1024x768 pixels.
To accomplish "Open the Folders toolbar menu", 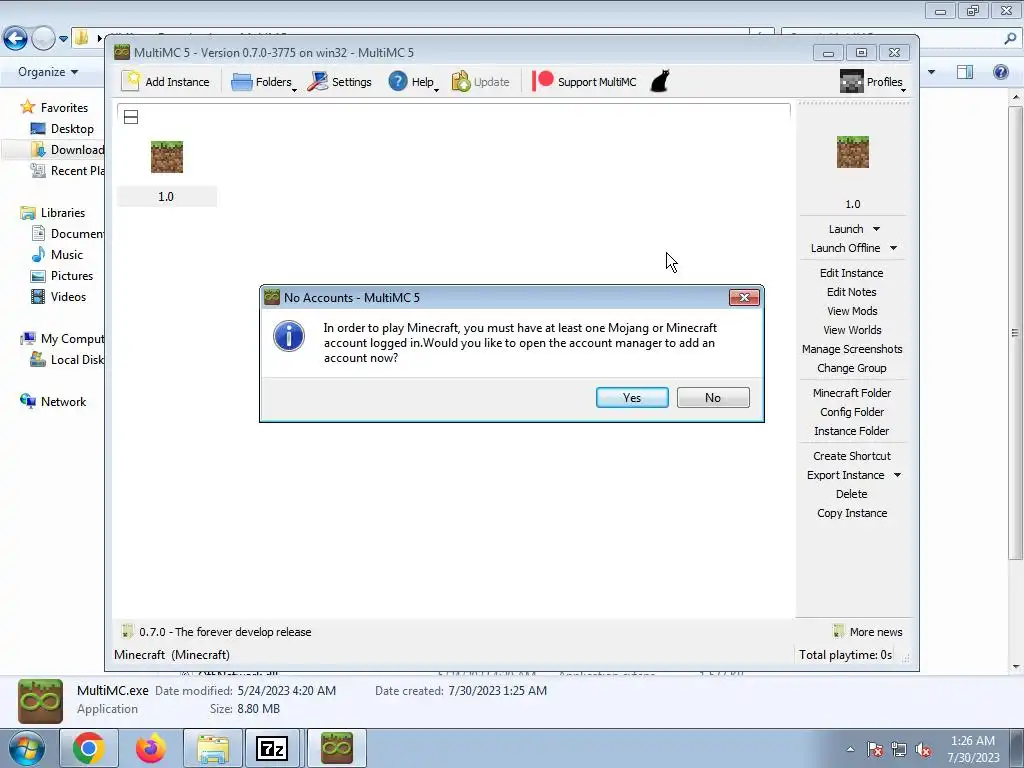I will tap(263, 82).
